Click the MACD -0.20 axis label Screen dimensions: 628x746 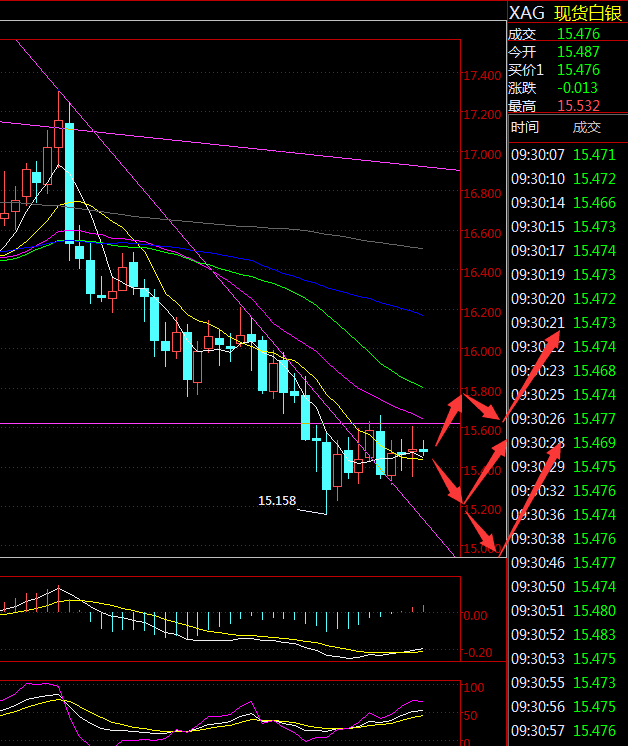pyautogui.click(x=478, y=652)
